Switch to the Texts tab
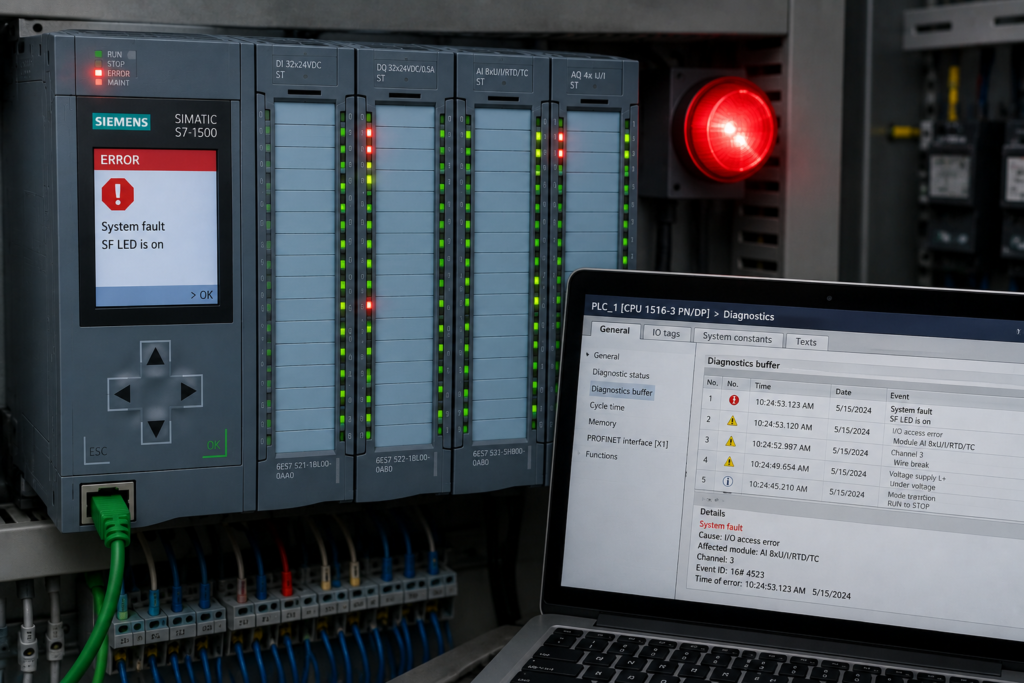The width and height of the screenshot is (1024, 683). pyautogui.click(x=806, y=342)
